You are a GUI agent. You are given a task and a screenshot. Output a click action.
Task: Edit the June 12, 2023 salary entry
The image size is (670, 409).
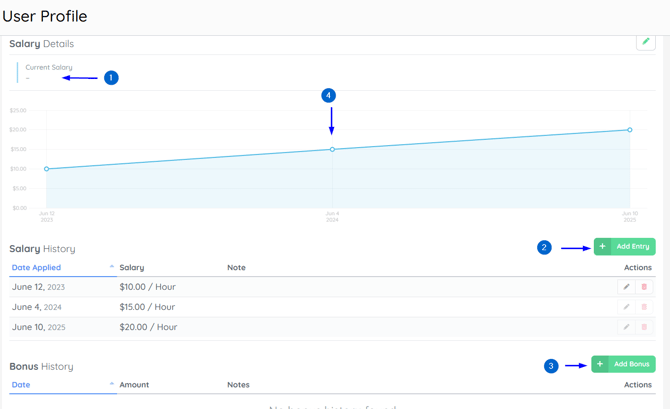(x=627, y=287)
